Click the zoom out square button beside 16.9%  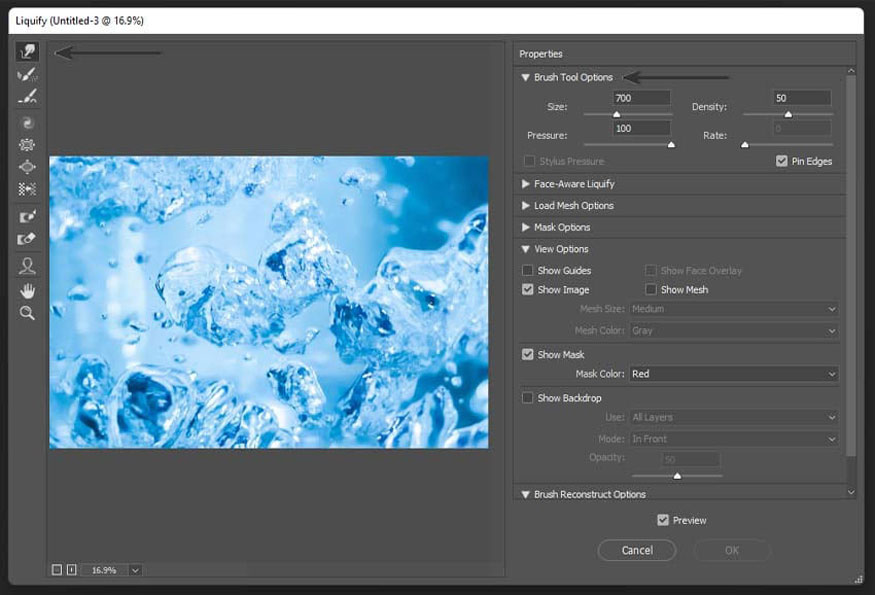[x=57, y=570]
